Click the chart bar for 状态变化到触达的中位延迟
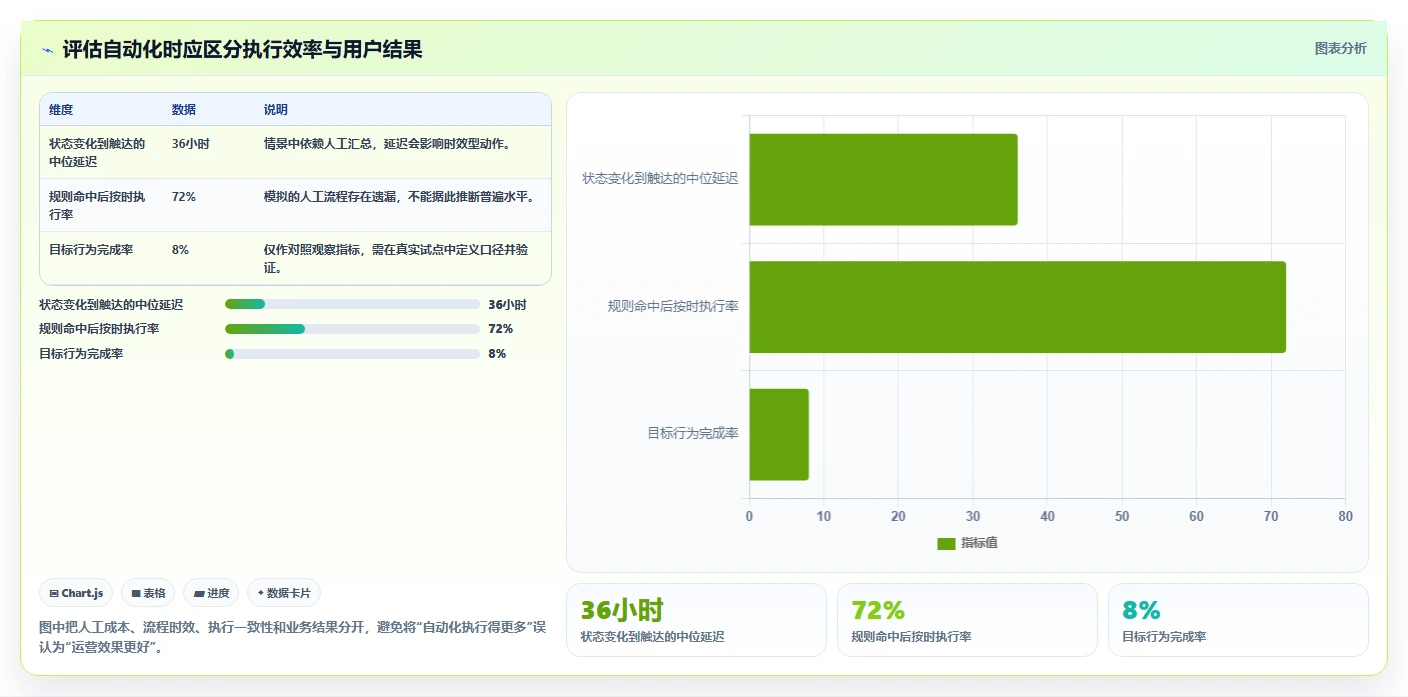The height and width of the screenshot is (697, 1408). pyautogui.click(x=883, y=179)
